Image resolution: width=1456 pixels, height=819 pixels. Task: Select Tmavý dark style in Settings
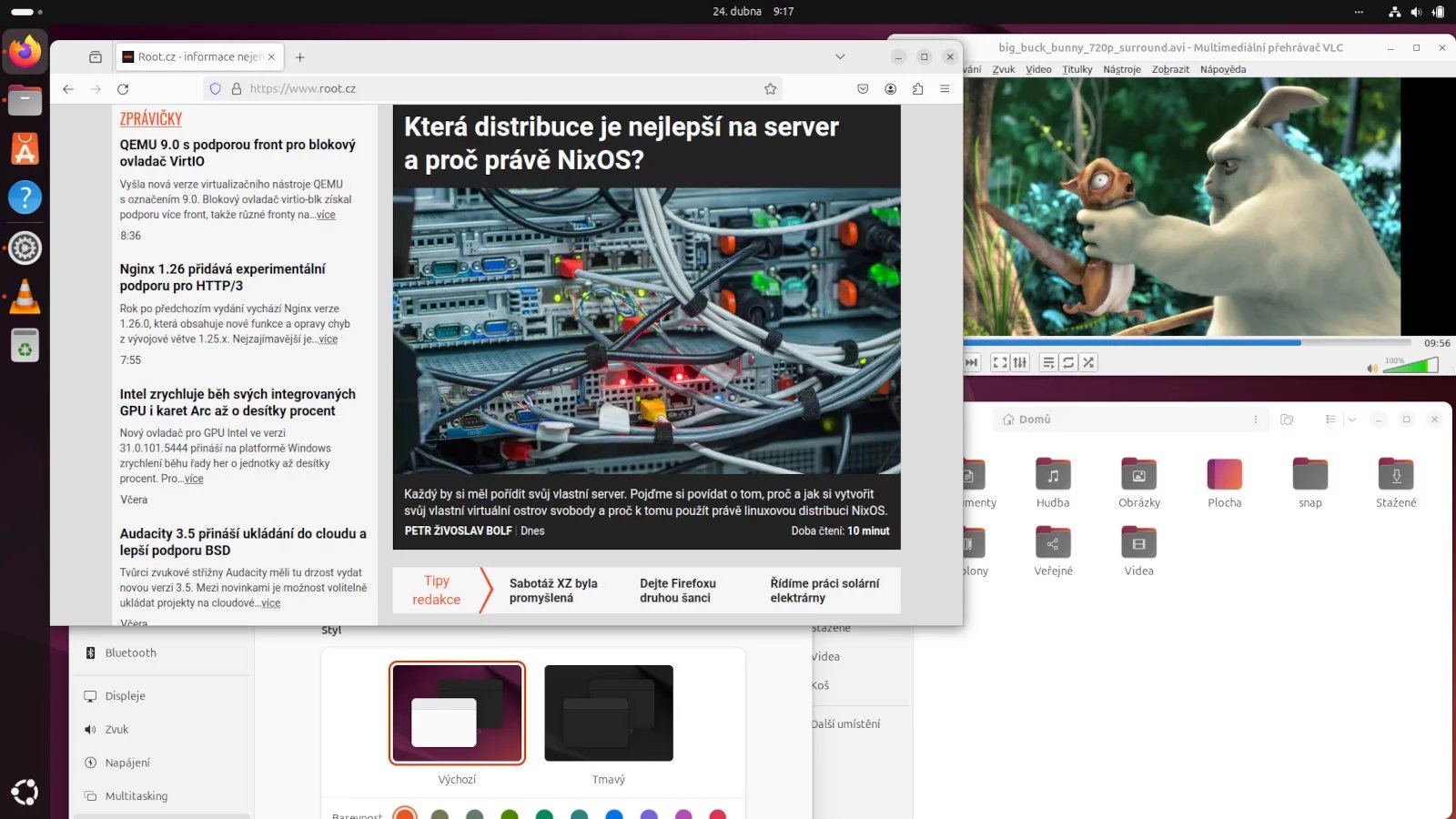[609, 713]
